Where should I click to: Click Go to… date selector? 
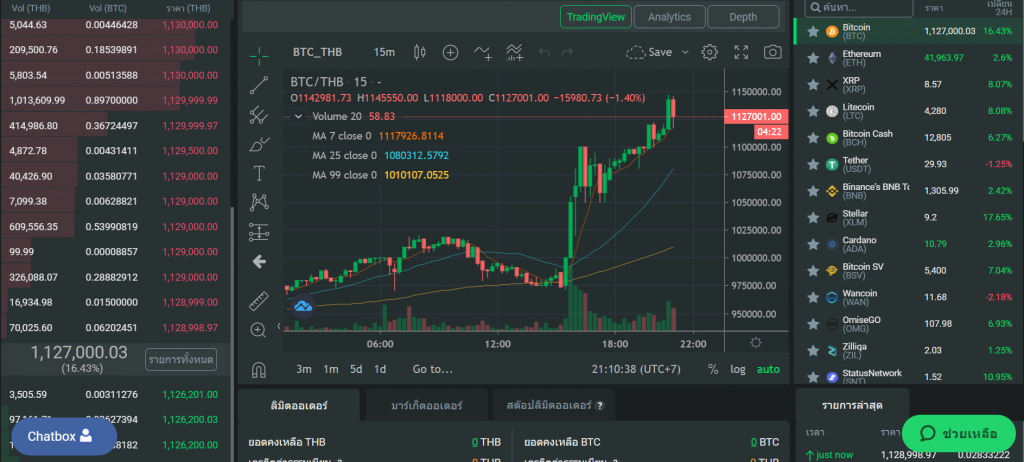[432, 369]
